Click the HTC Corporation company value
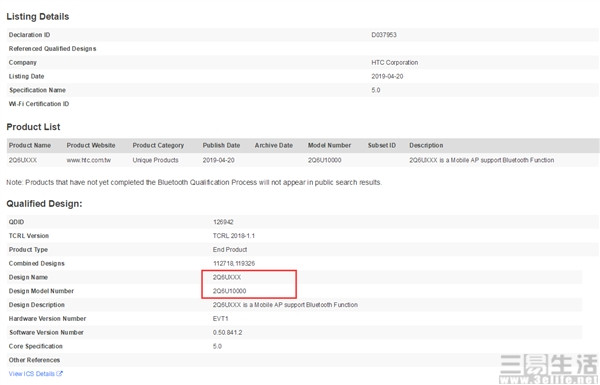This screenshot has width=600, height=385. (x=395, y=62)
